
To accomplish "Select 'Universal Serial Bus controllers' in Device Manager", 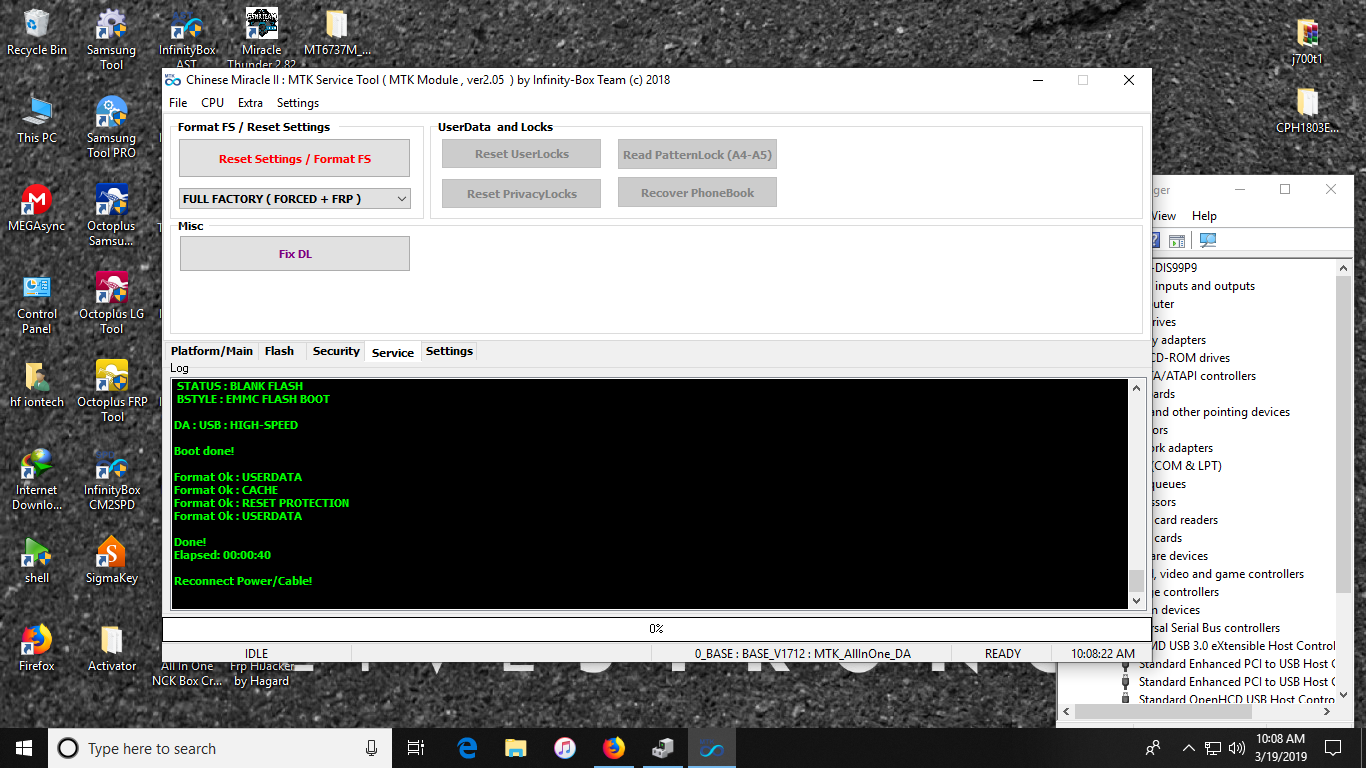I will pos(1215,628).
